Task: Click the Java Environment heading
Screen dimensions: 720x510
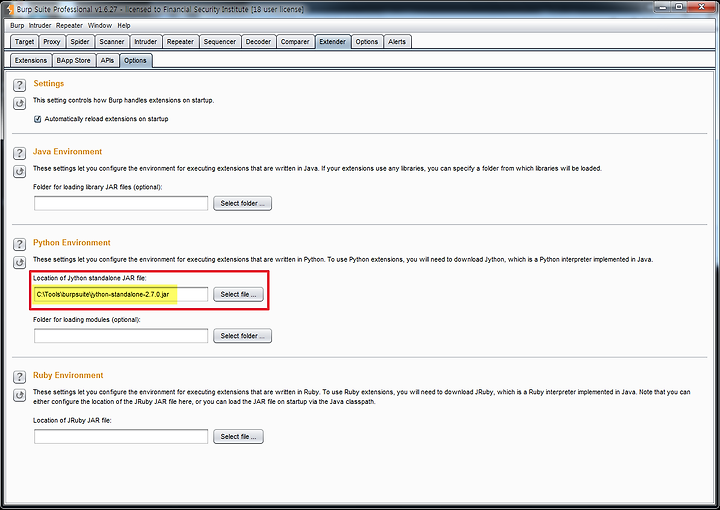Action: coord(68,151)
